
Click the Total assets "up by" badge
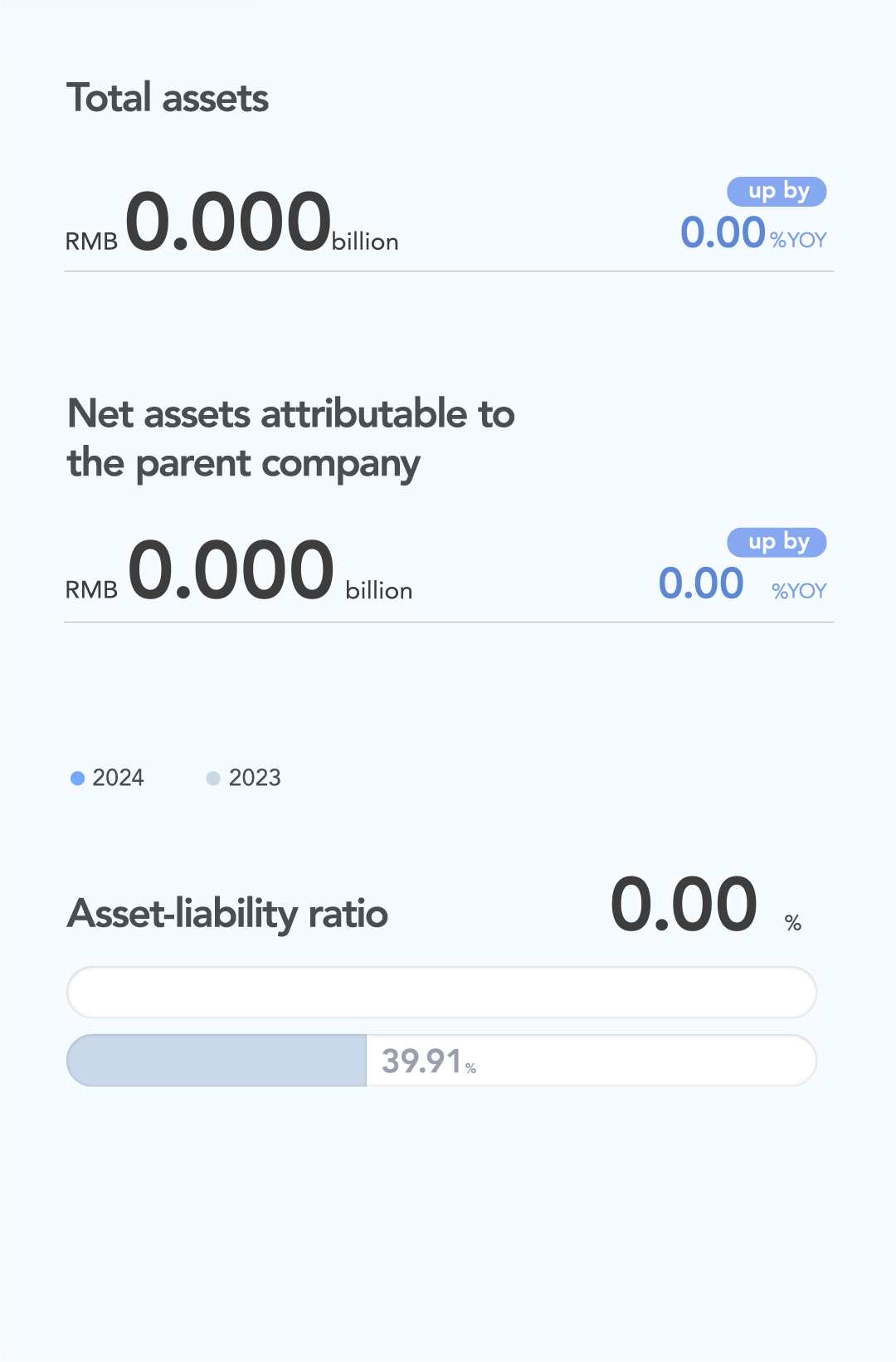pyautogui.click(x=777, y=192)
